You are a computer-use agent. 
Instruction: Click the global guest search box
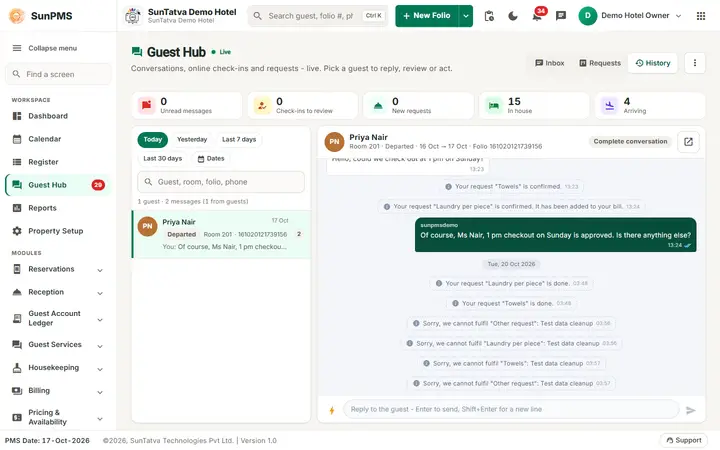pyautogui.click(x=318, y=16)
